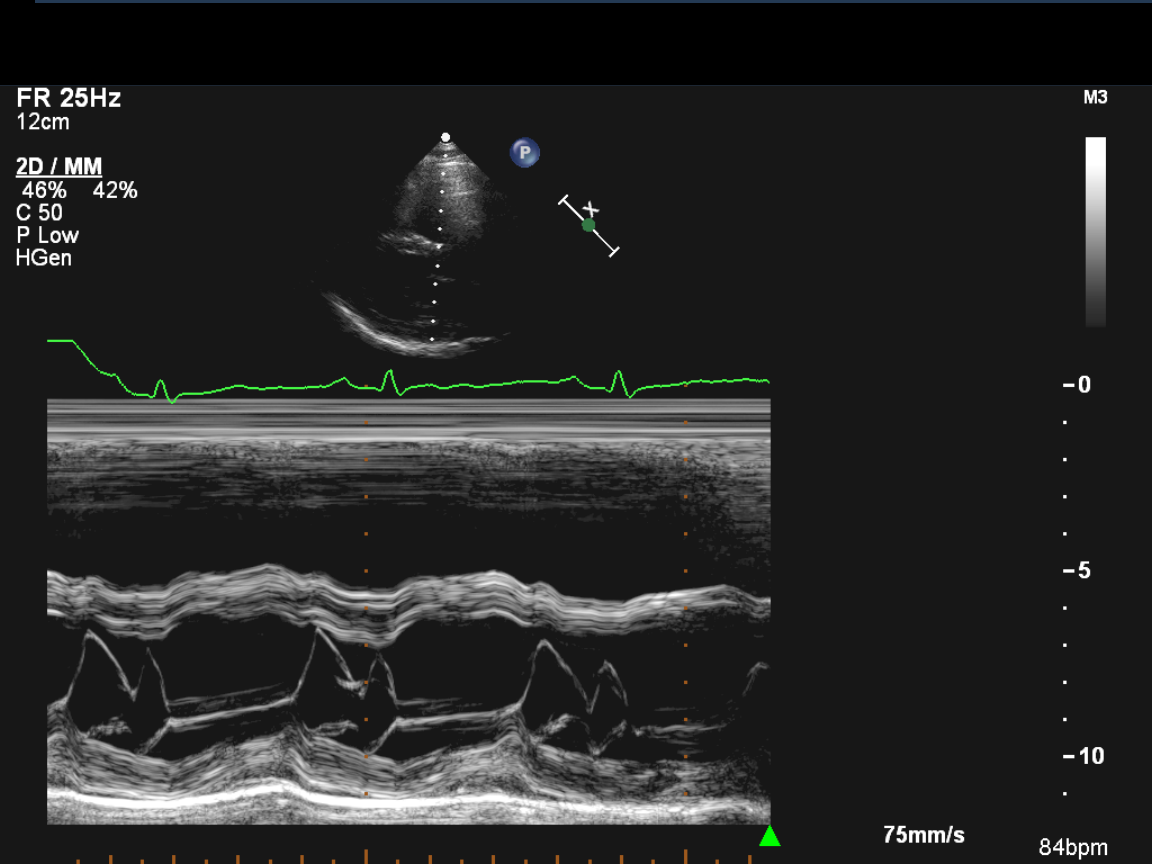1152x864 pixels.
Task: Click the 84bpm heart rate readout
Action: [1073, 848]
